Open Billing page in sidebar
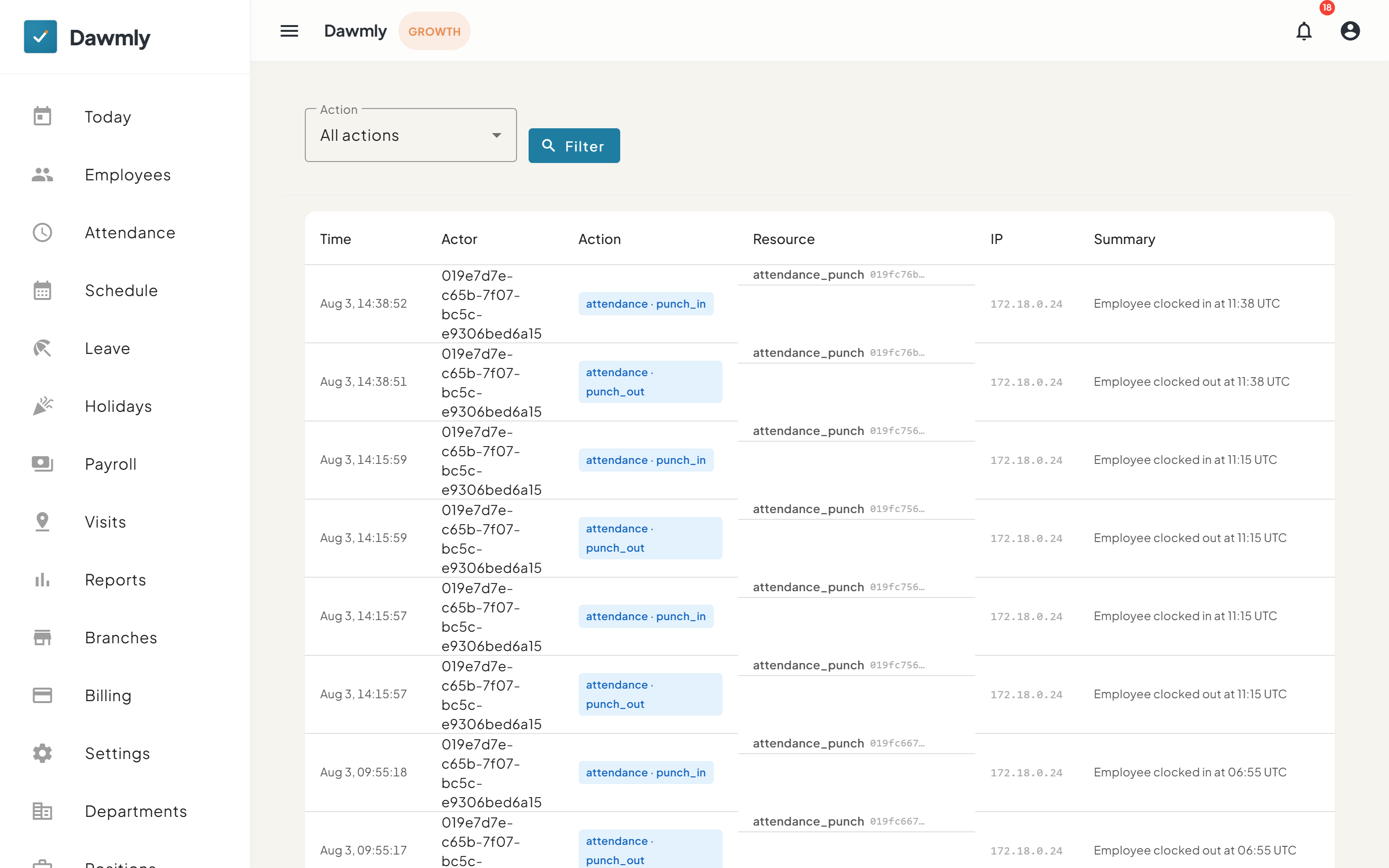The height and width of the screenshot is (868, 1389). [x=109, y=696]
